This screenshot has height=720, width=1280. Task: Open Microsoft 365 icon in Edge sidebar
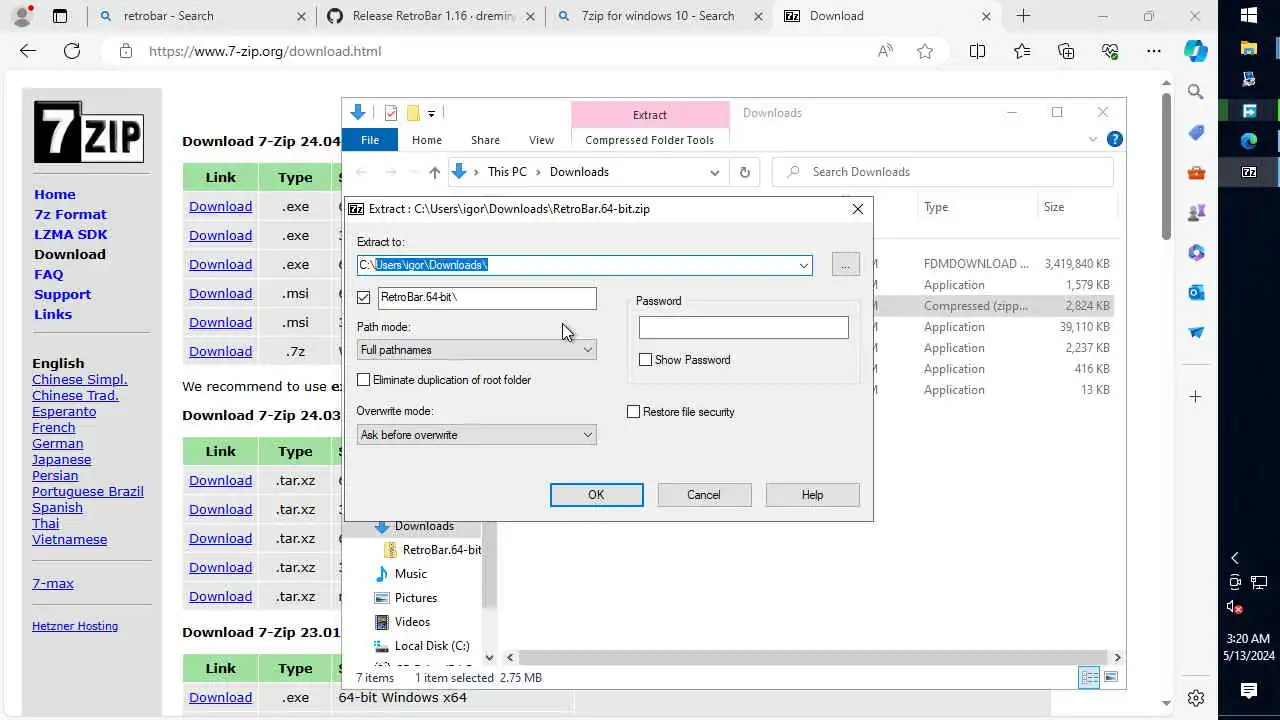tap(1196, 252)
